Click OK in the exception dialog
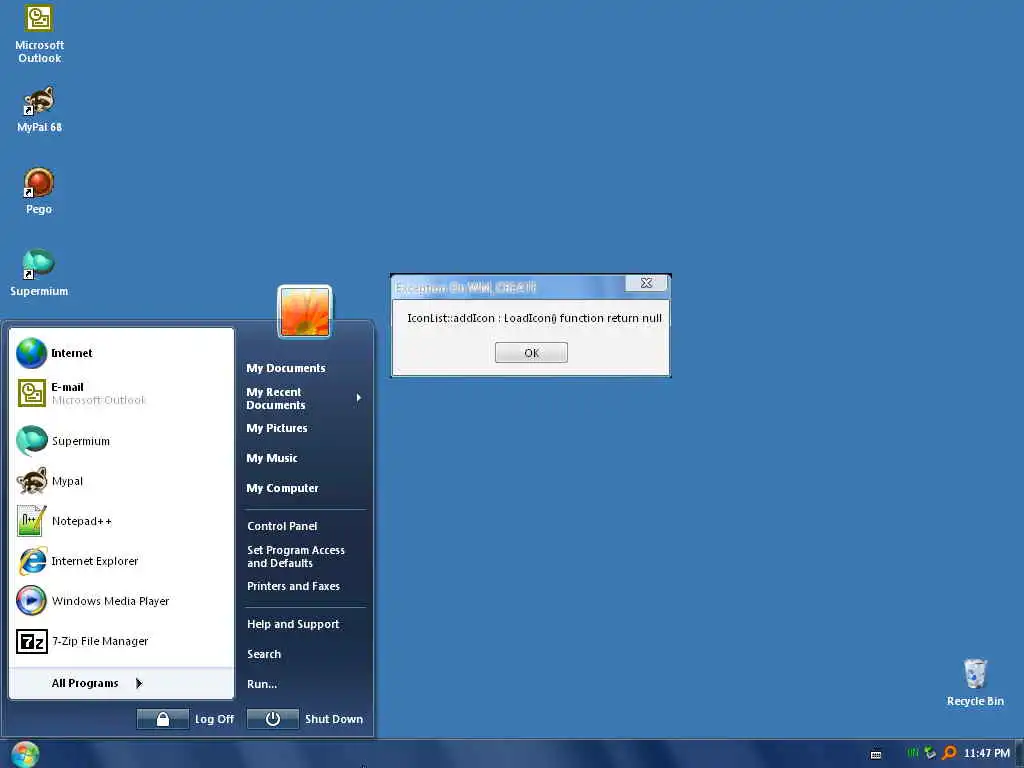 click(x=531, y=353)
